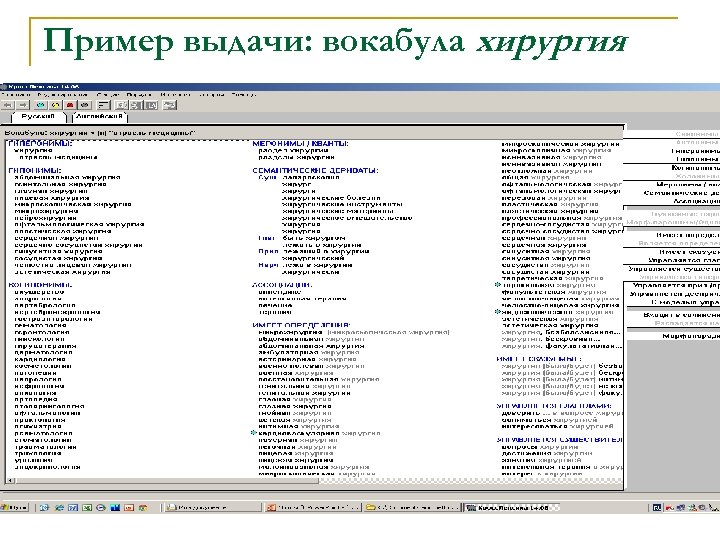Click the dark gray toolbar icon beside red
Screen dimensions: 720x540
(x=84, y=105)
